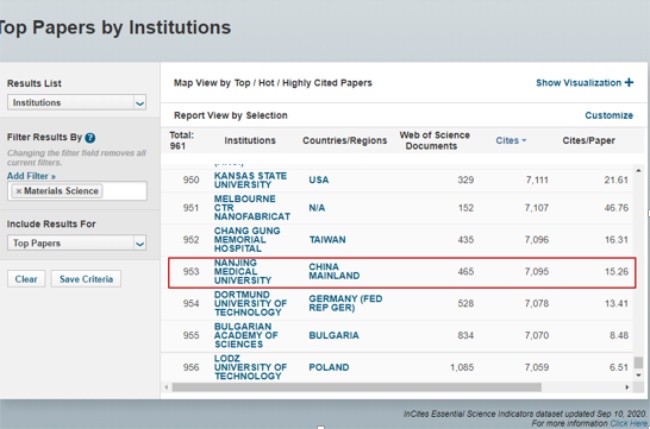Click the vertical scrollbar thumb
The height and width of the screenshot is (429, 650).
click(639, 363)
